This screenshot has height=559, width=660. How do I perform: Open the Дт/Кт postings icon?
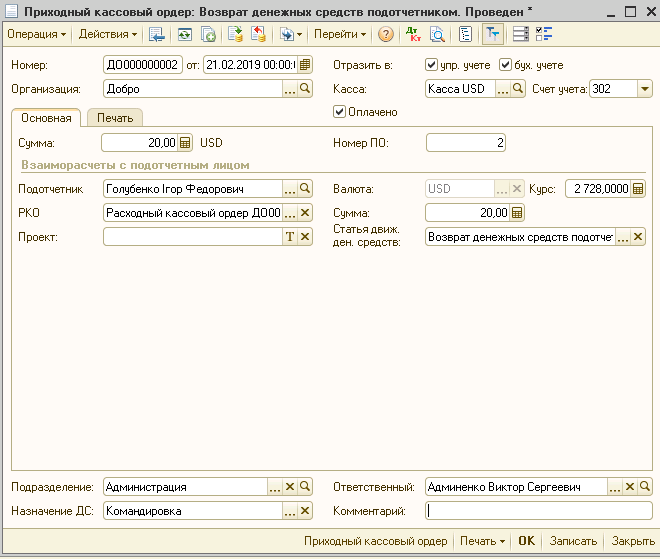tap(415, 34)
